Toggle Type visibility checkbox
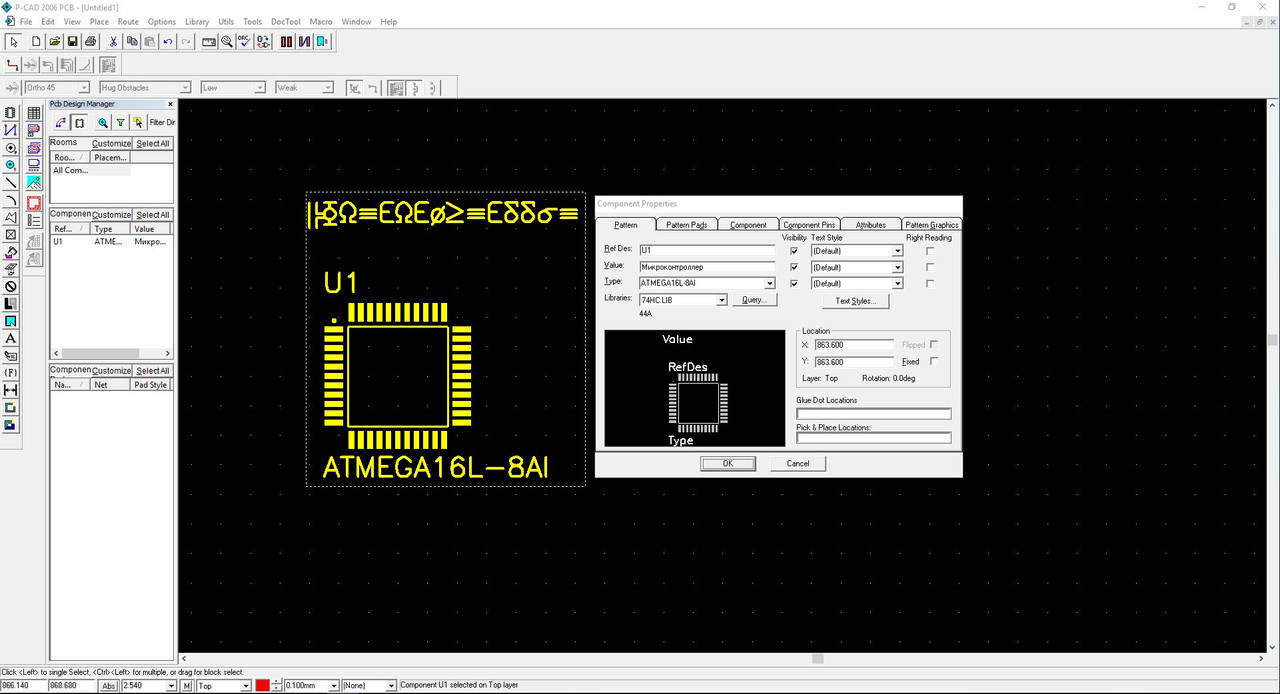 point(794,283)
